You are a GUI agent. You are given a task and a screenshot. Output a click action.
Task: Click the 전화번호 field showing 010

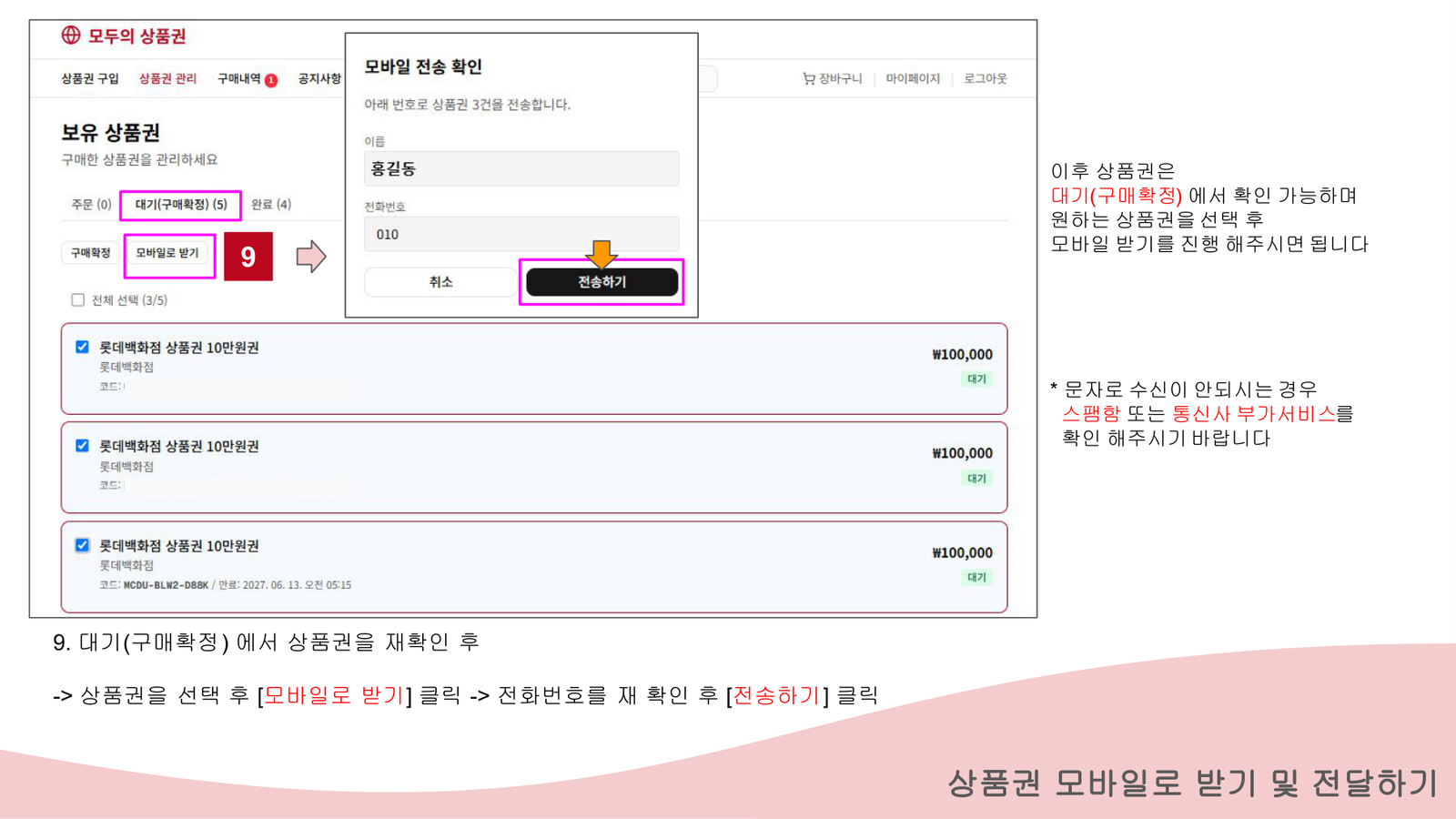[x=521, y=234]
